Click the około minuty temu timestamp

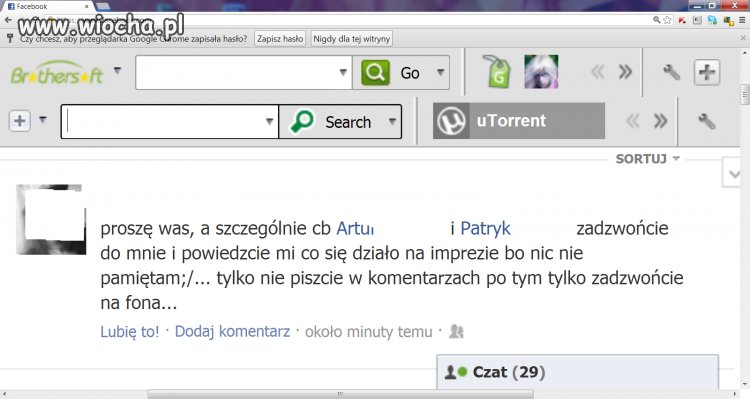point(369,332)
